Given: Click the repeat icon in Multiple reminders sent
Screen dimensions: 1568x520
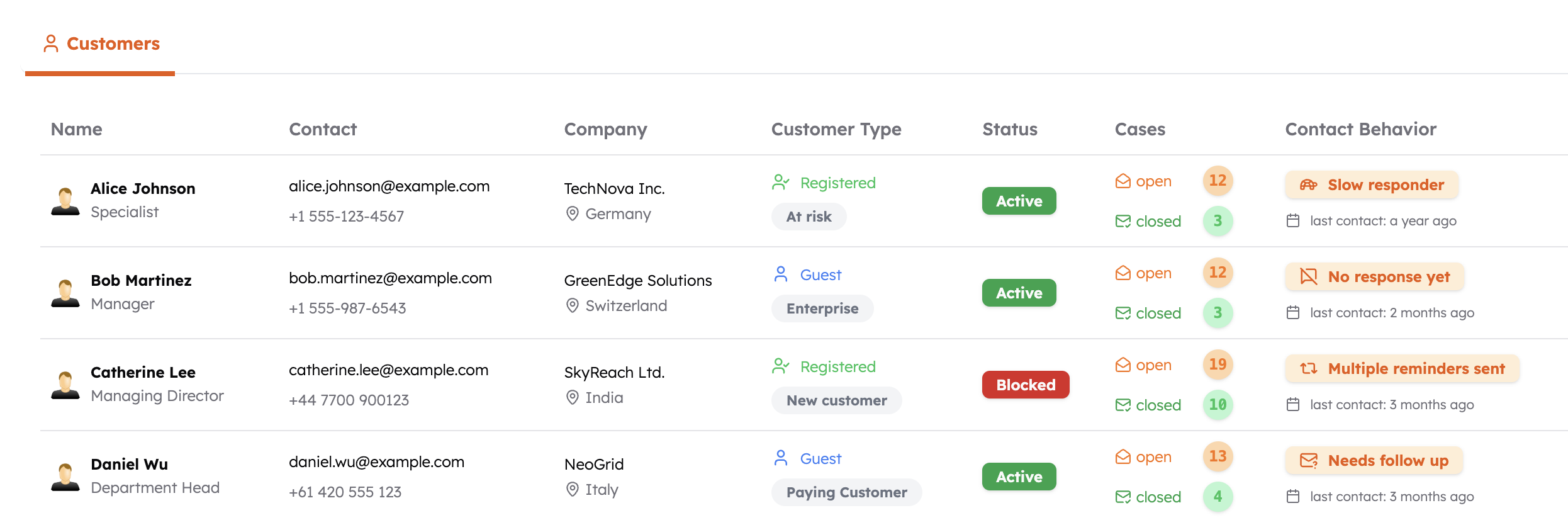Looking at the screenshot, I should [x=1309, y=369].
